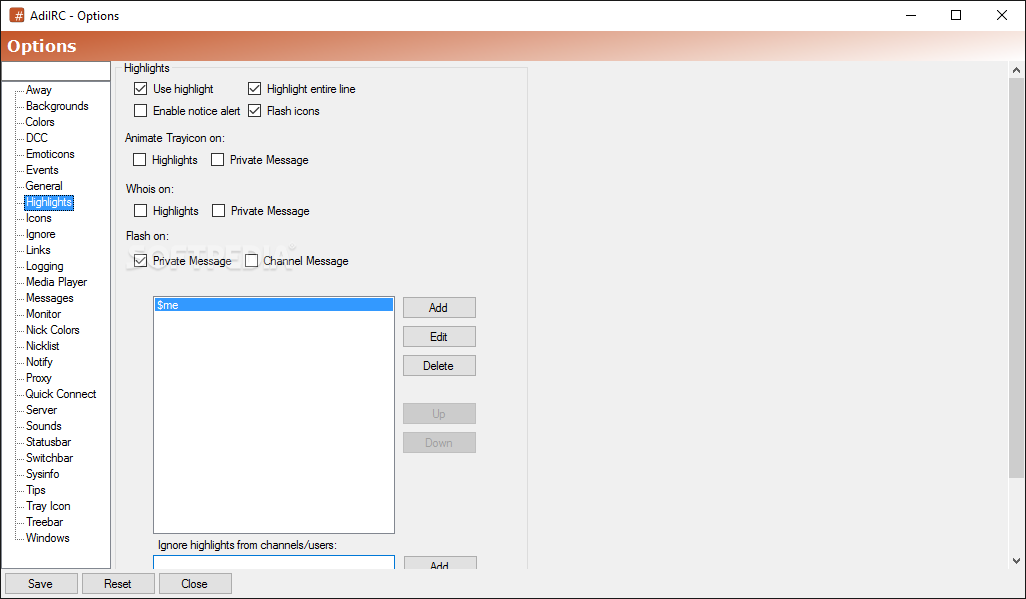
Task: Open DCC settings in the tree
Action: click(37, 138)
